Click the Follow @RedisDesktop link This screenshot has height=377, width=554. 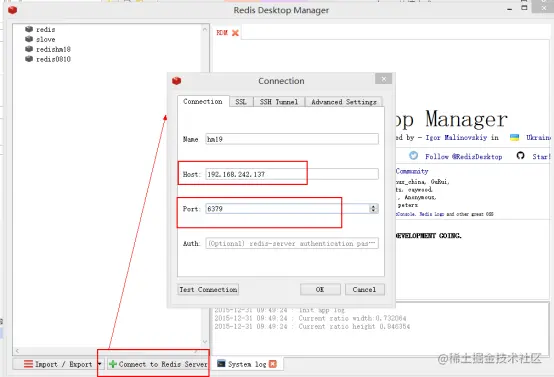coord(464,157)
